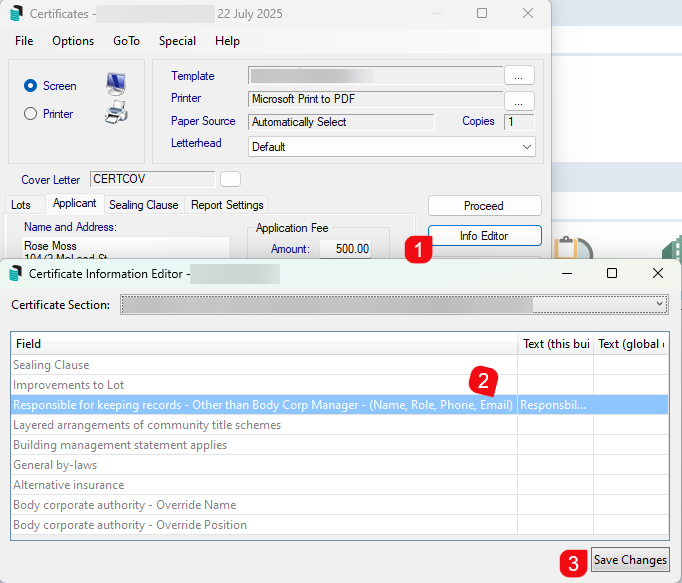Viewport: 682px width, 583px height.
Task: Open the Options menu
Action: coord(73,41)
